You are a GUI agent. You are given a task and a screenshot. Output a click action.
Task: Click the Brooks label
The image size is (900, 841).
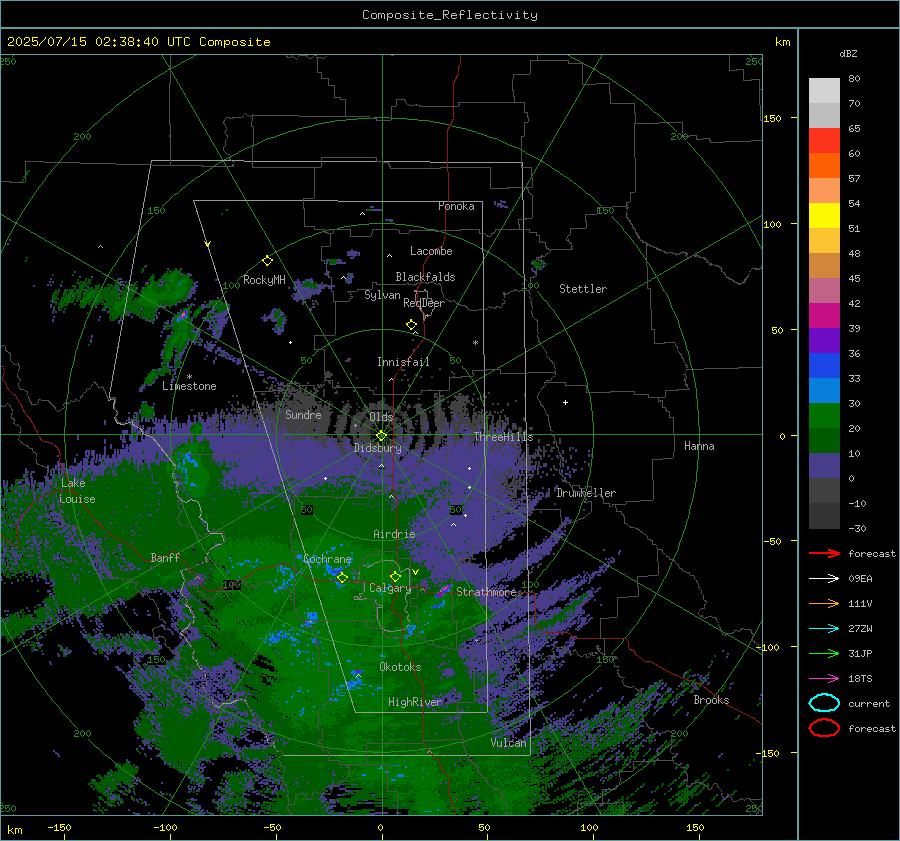click(x=711, y=700)
